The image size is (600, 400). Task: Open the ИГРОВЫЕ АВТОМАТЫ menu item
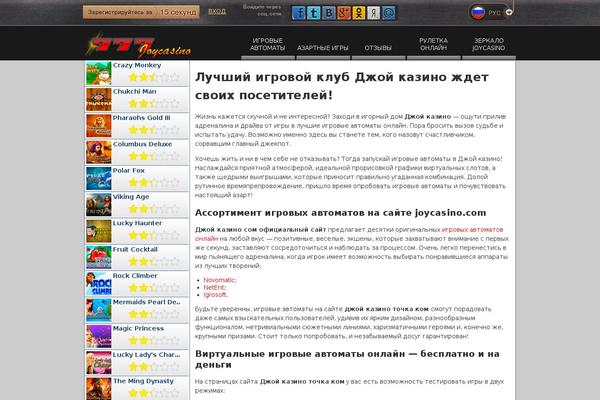coord(267,44)
